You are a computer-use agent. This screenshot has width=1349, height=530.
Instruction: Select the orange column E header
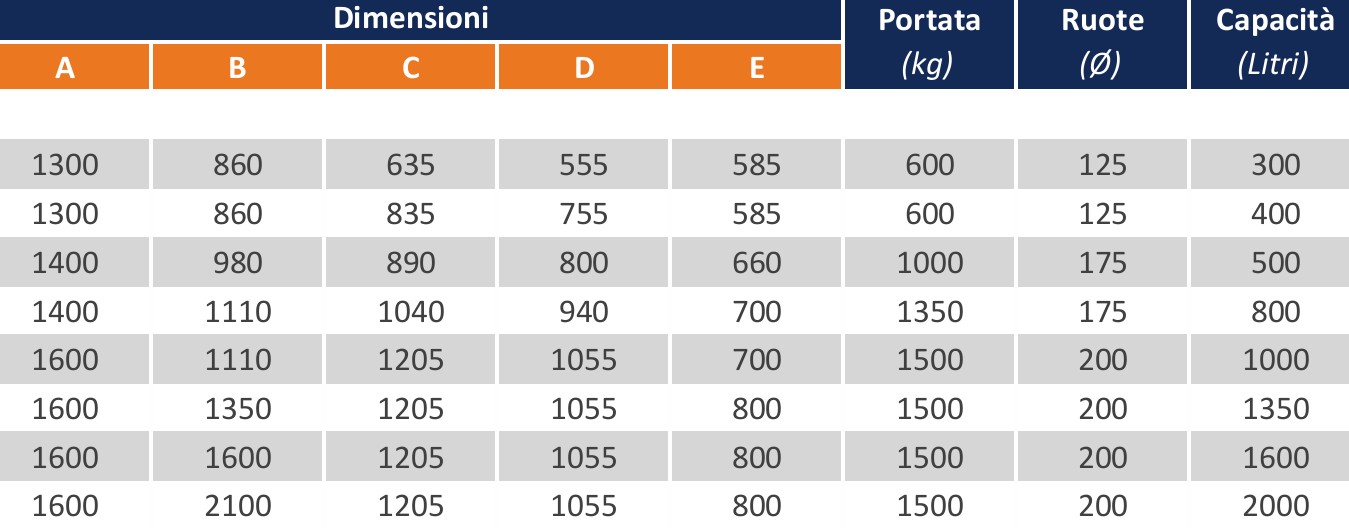[x=756, y=67]
